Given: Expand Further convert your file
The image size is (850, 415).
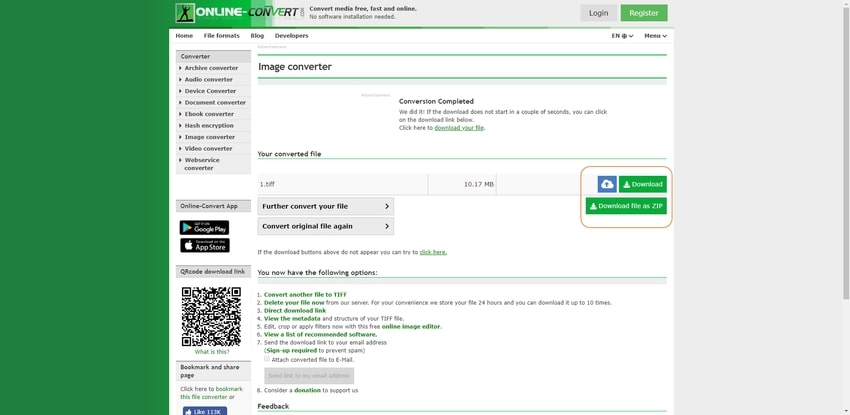Looking at the screenshot, I should coord(325,206).
